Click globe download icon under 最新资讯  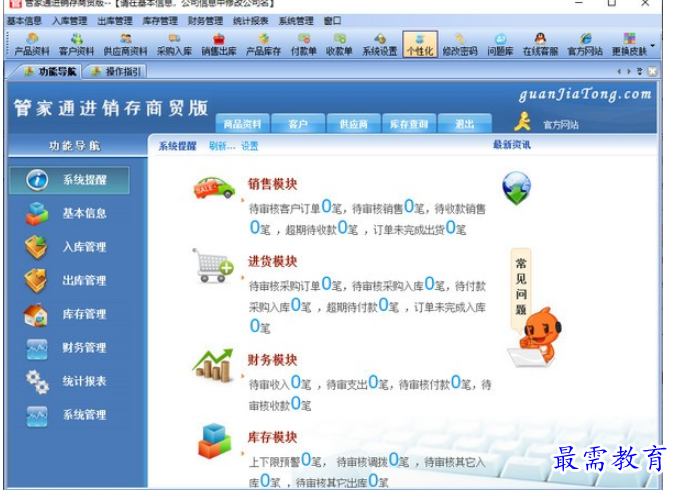pyautogui.click(x=517, y=188)
